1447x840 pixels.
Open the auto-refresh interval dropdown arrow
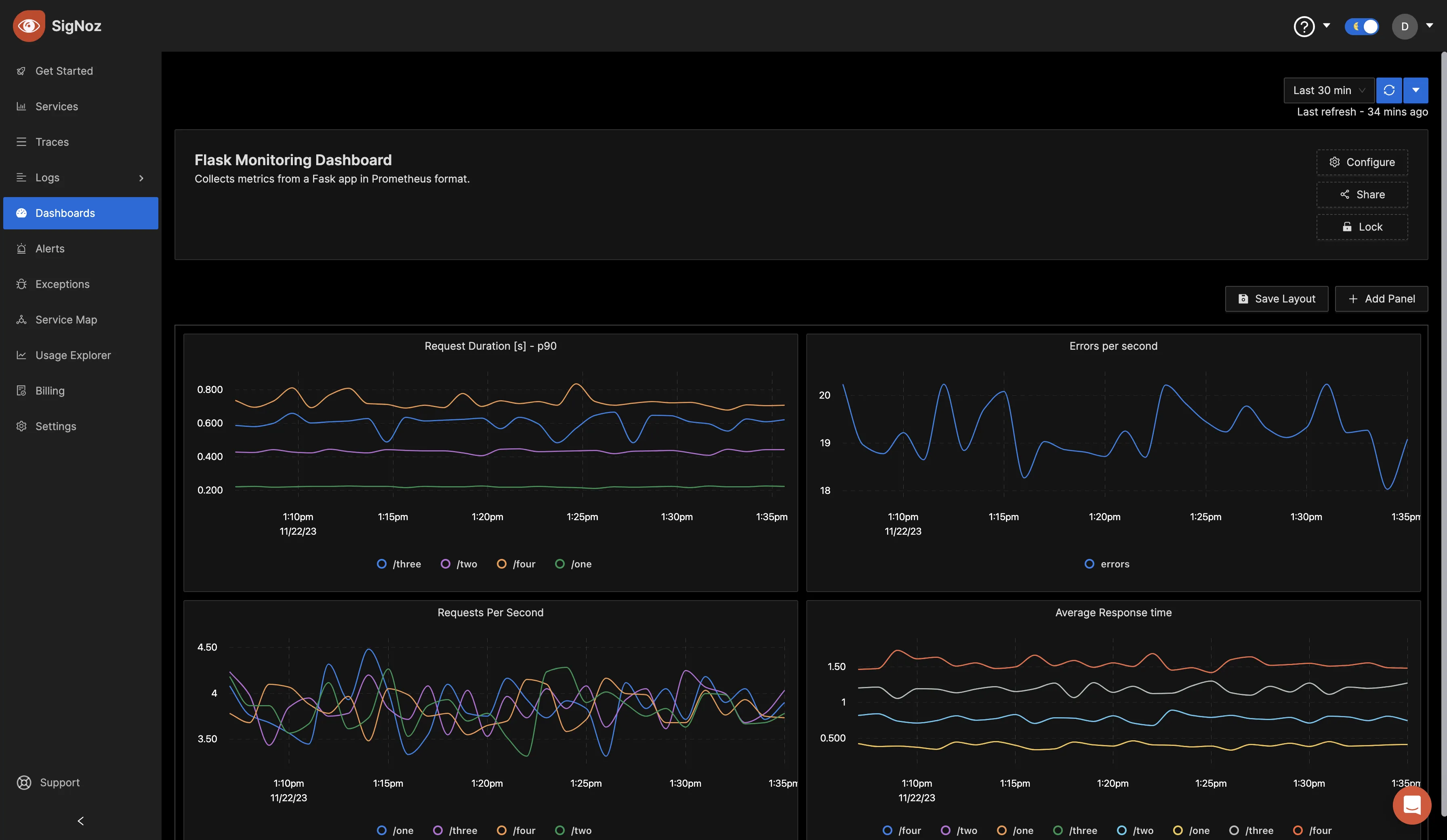[1415, 90]
